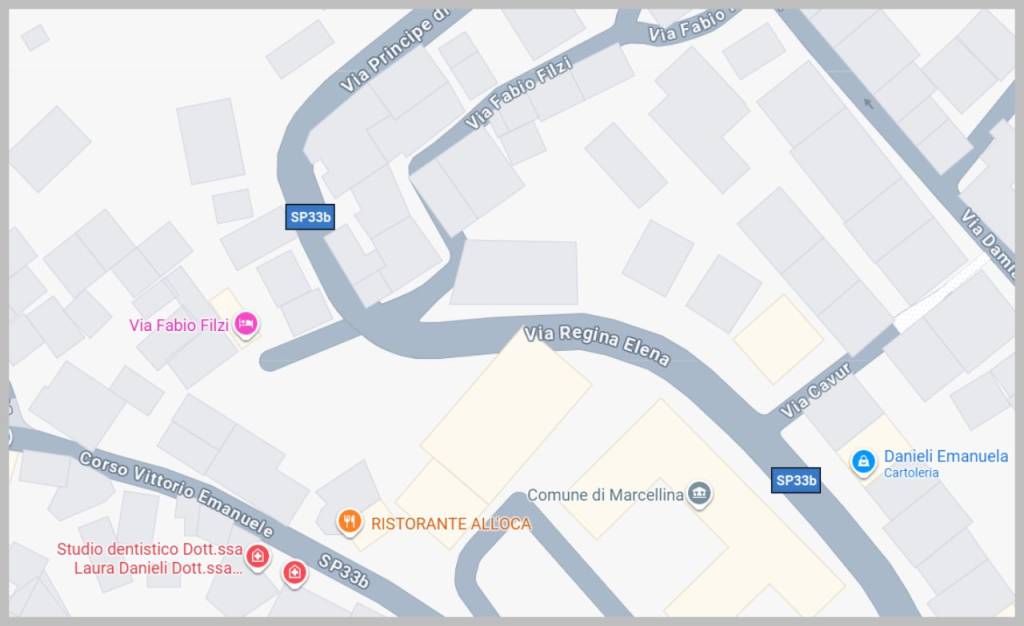Open the Danieli Emanuela Cartoleria label
The height and width of the screenshot is (626, 1024).
(x=946, y=463)
